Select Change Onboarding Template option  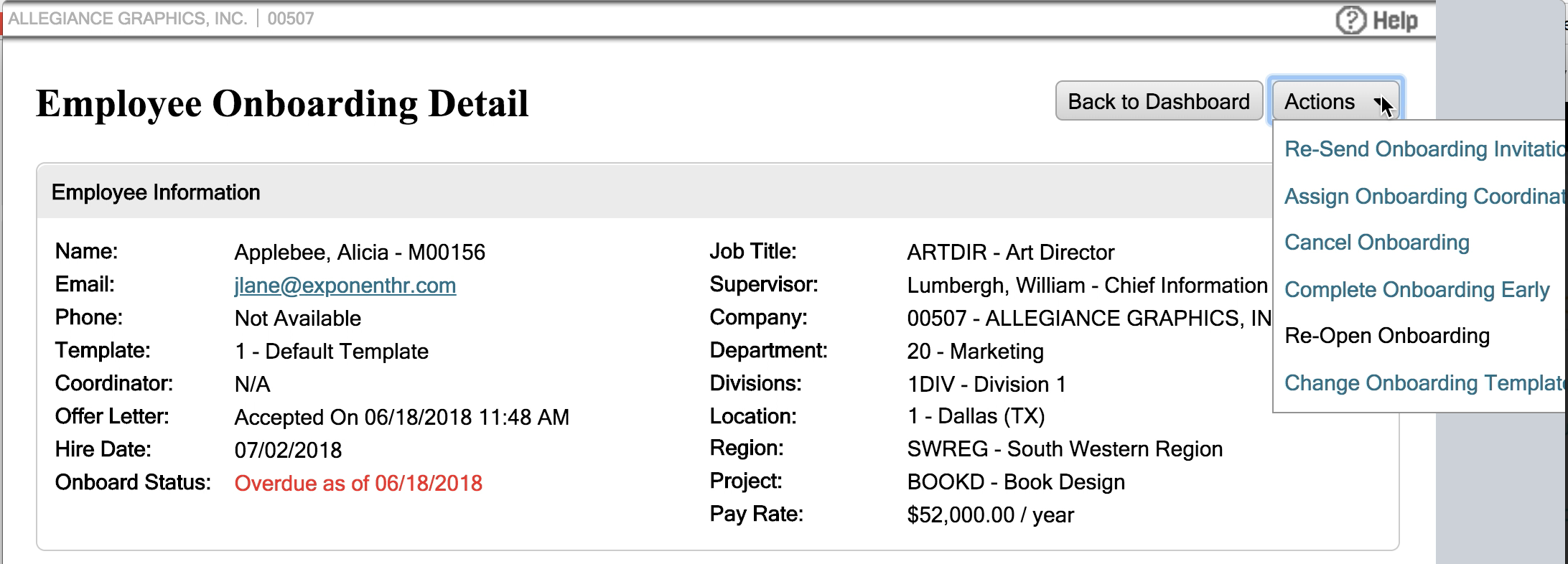(x=1423, y=383)
